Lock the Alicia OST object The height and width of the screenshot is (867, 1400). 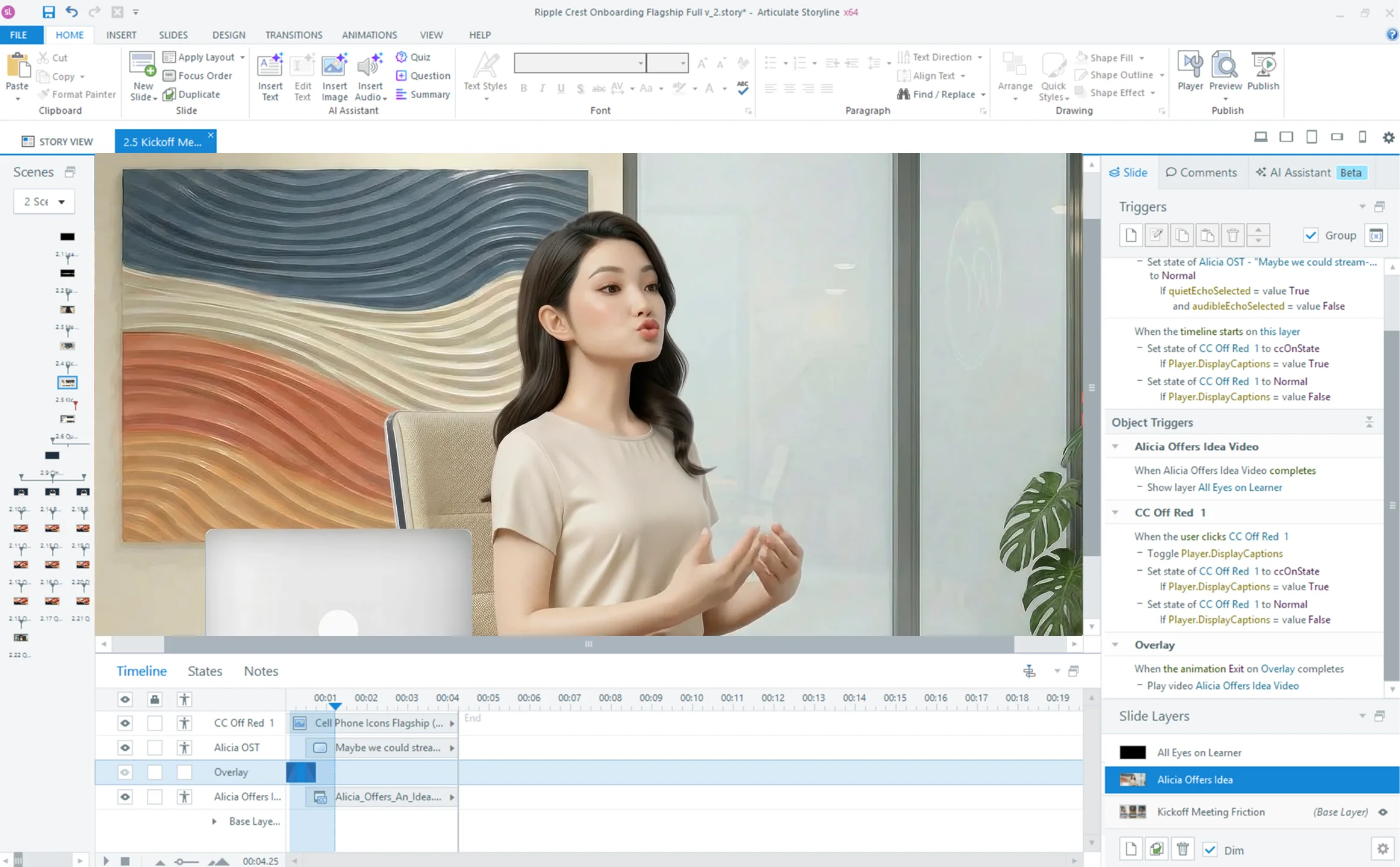pos(155,747)
